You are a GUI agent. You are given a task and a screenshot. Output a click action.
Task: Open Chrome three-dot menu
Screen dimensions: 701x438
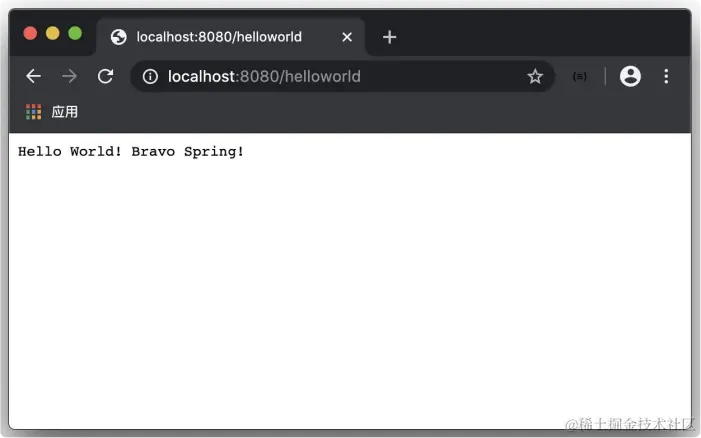tap(666, 76)
